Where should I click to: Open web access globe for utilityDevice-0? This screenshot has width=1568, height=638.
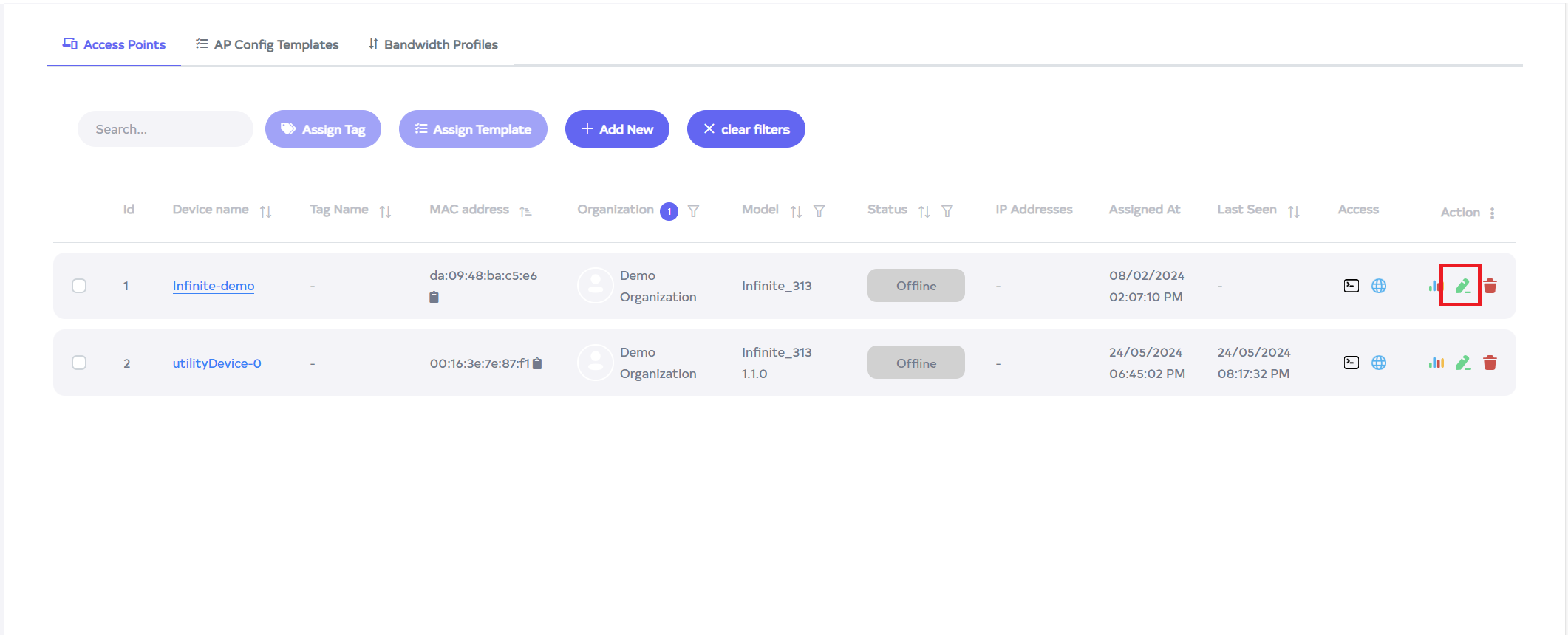point(1378,363)
